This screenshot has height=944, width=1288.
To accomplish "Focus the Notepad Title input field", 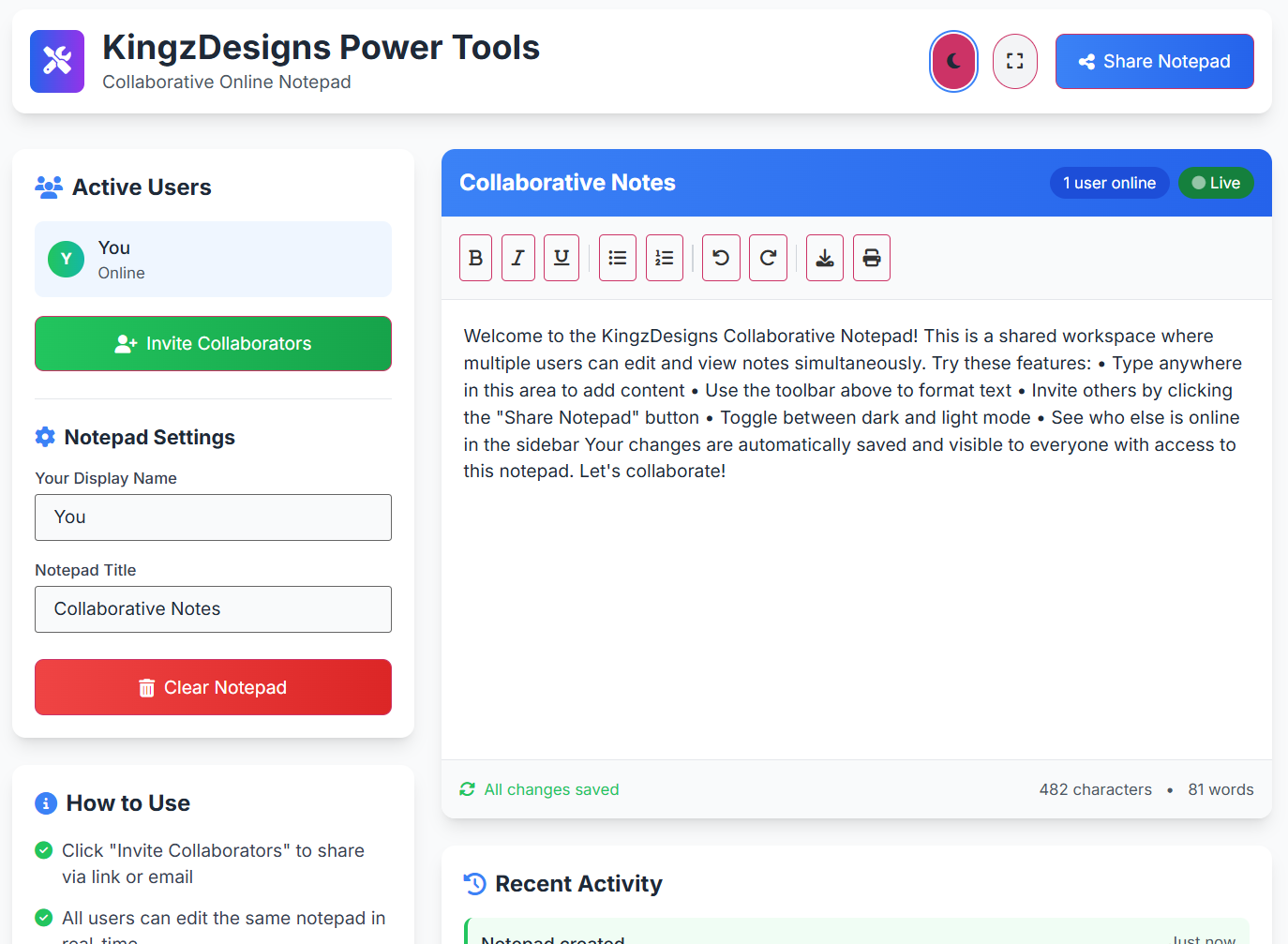I will click(213, 609).
